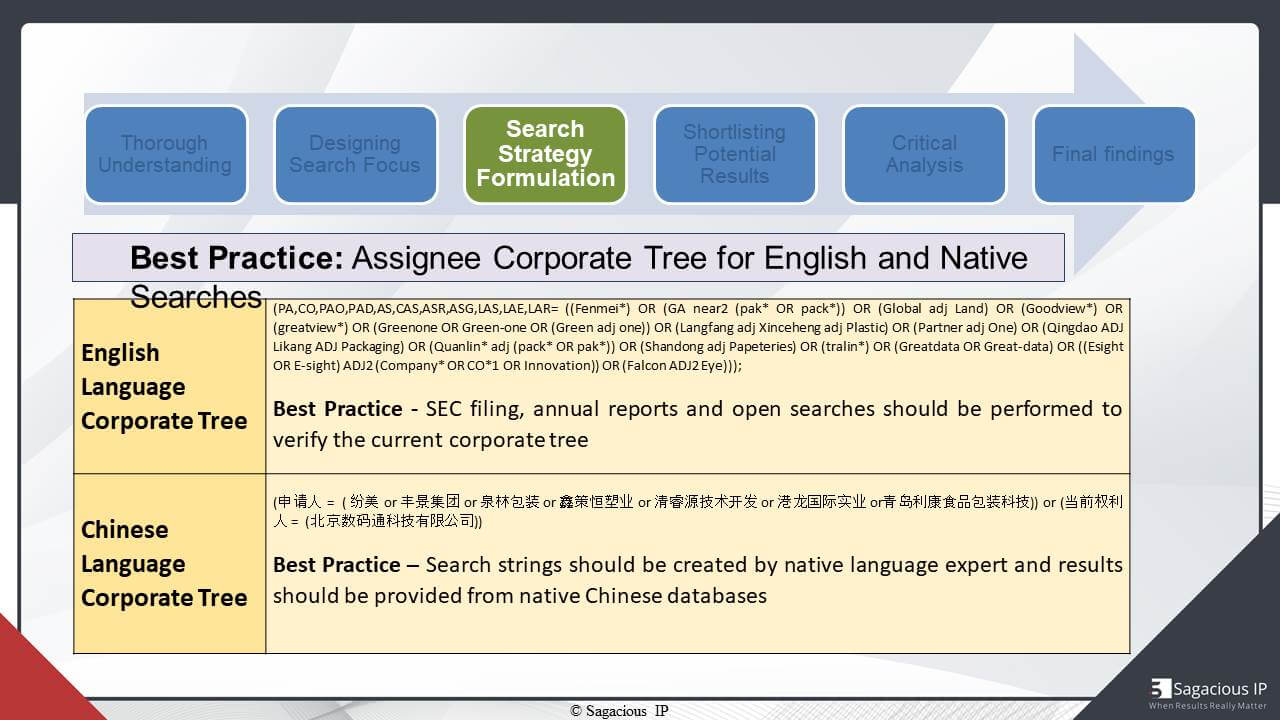Click the SEC filing best practice text
Screen dimensions: 1280x720
698,424
